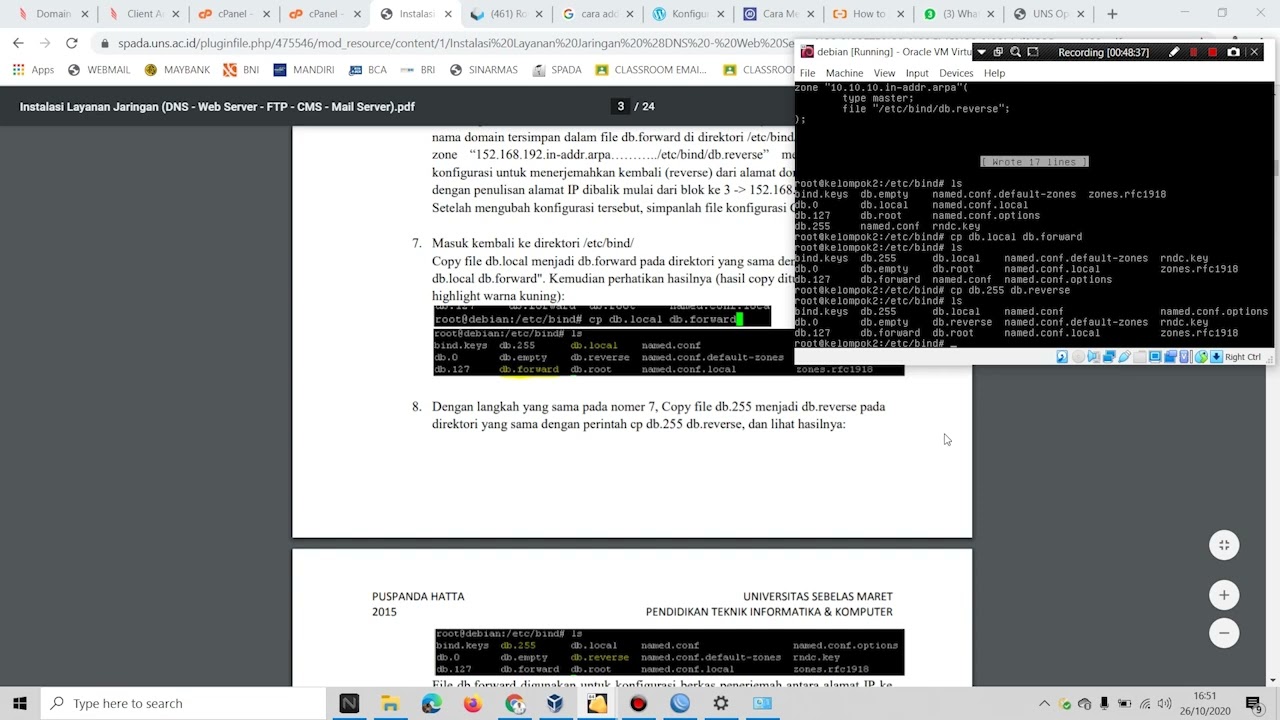
Task: Click the recording bar zoom magnifier icon
Action: coord(1015,52)
